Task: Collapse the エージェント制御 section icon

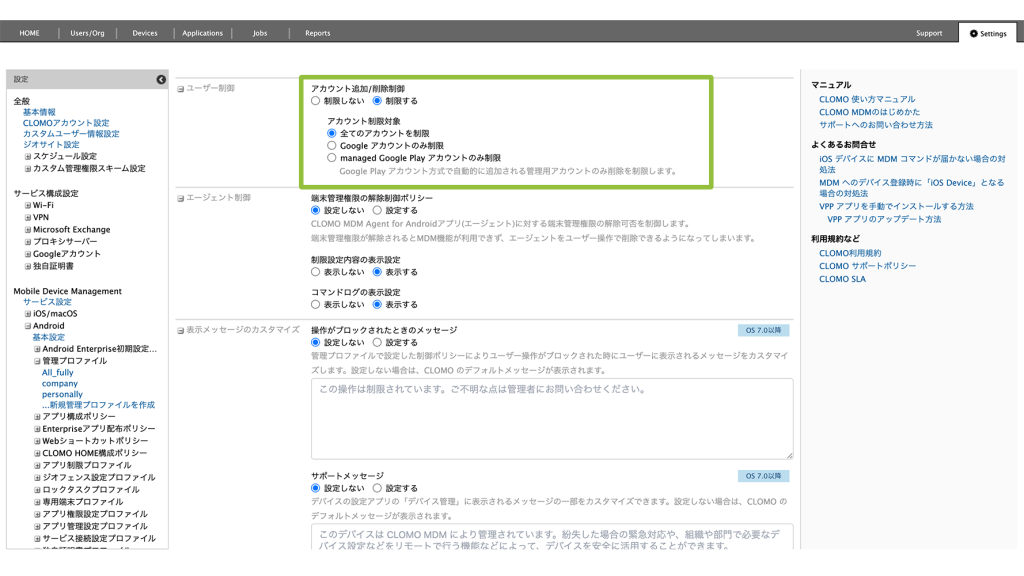Action: (181, 198)
